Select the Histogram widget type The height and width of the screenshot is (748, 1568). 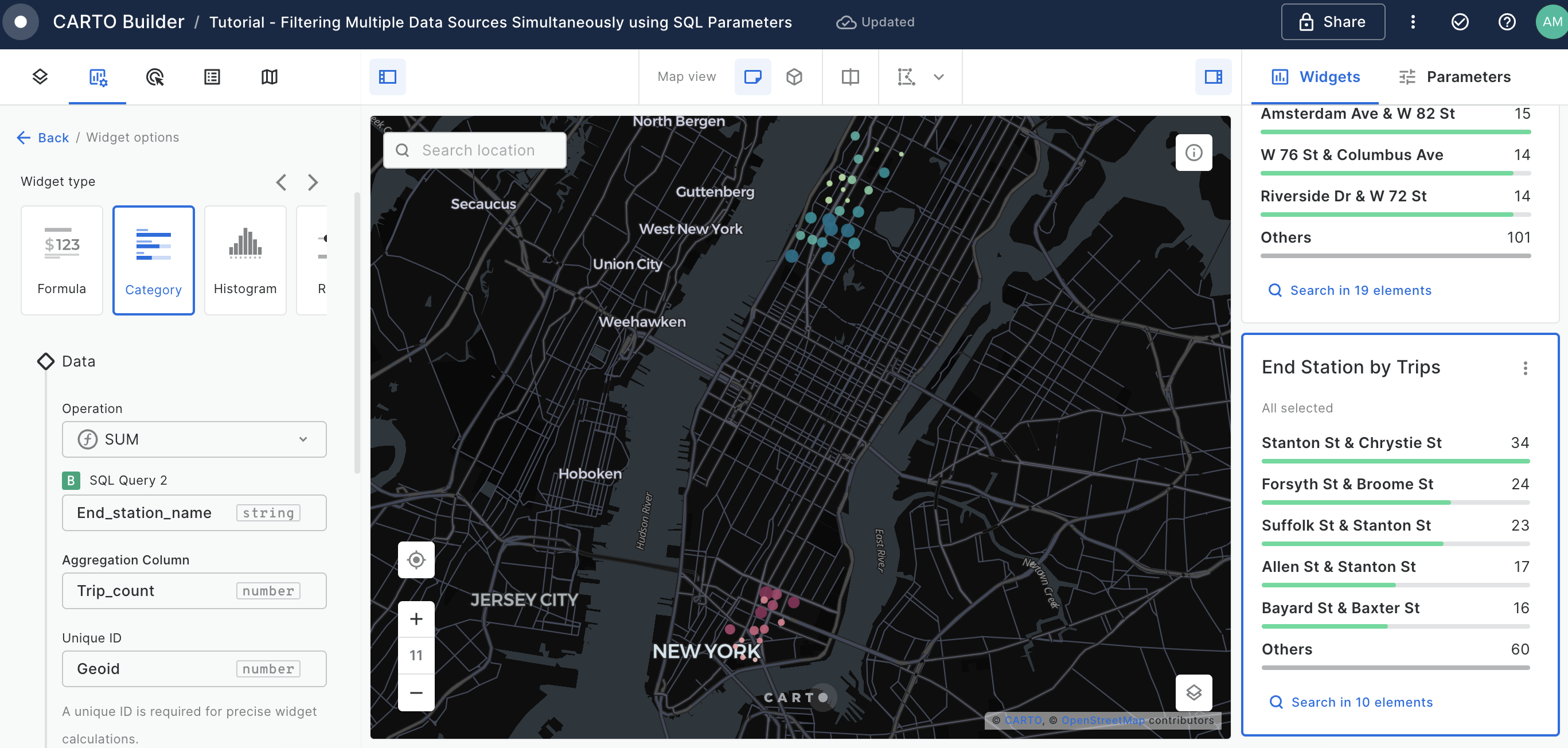tap(245, 260)
